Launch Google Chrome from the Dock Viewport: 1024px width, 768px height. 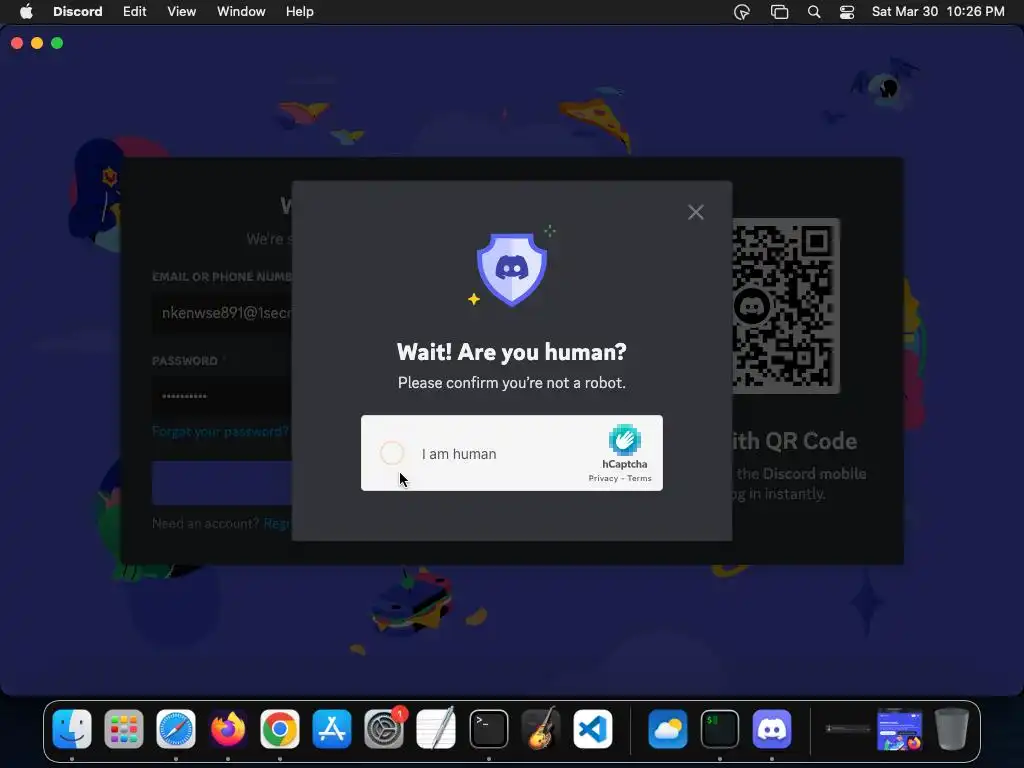click(x=280, y=729)
